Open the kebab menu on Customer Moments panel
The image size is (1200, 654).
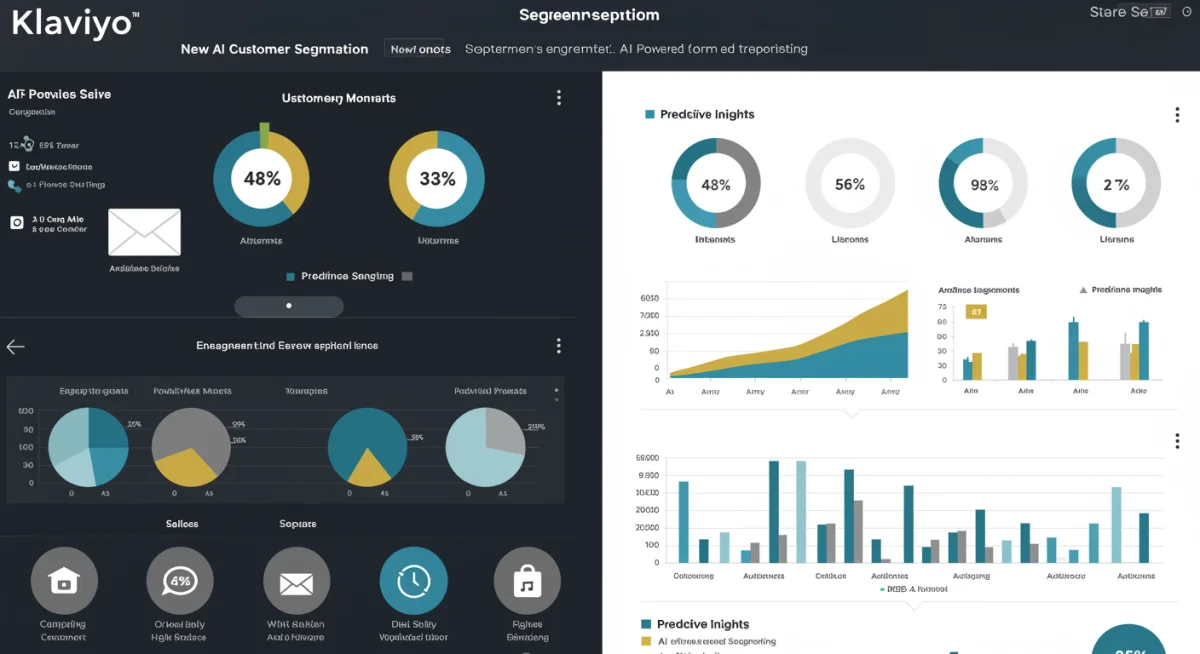(558, 97)
